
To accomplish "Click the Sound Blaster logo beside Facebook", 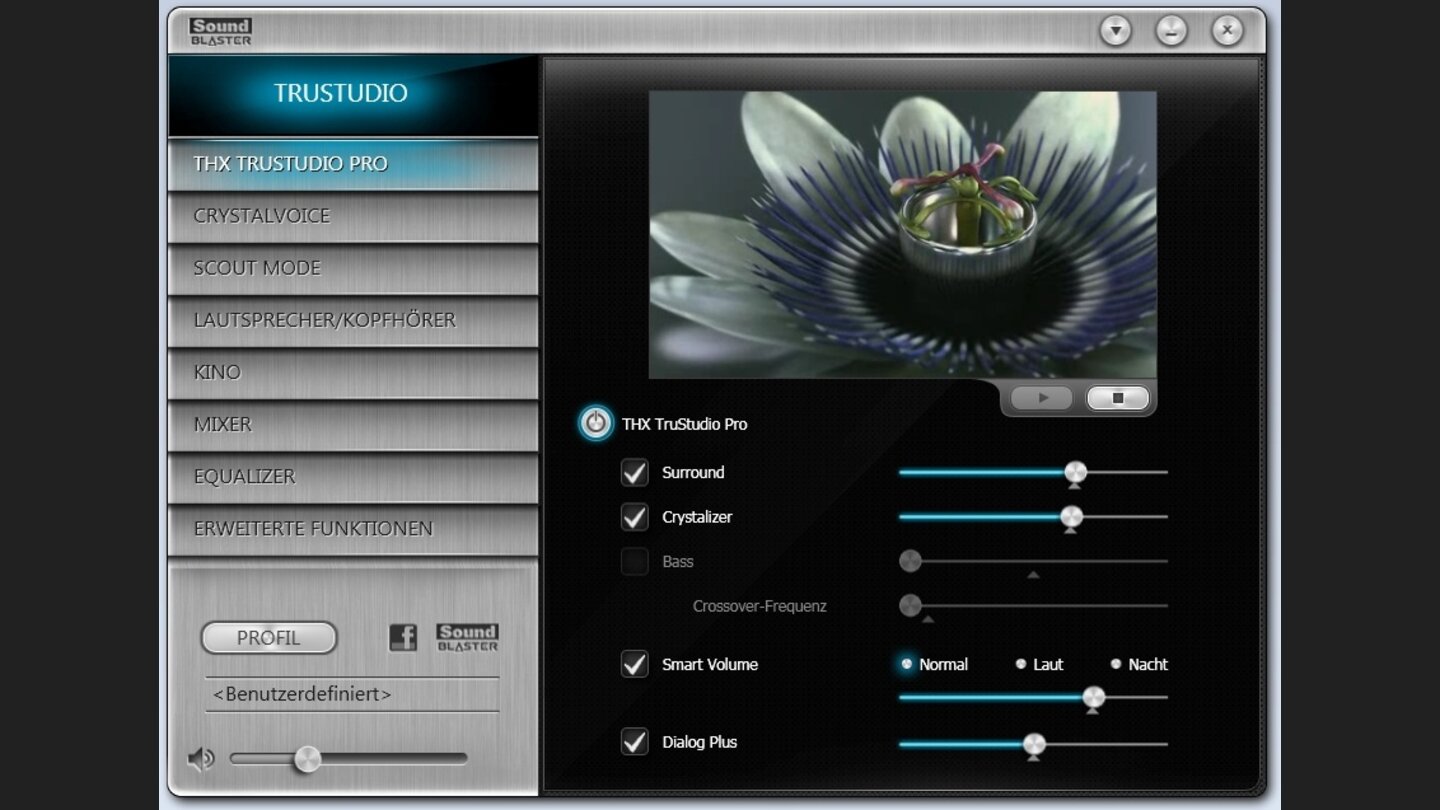I will (467, 637).
